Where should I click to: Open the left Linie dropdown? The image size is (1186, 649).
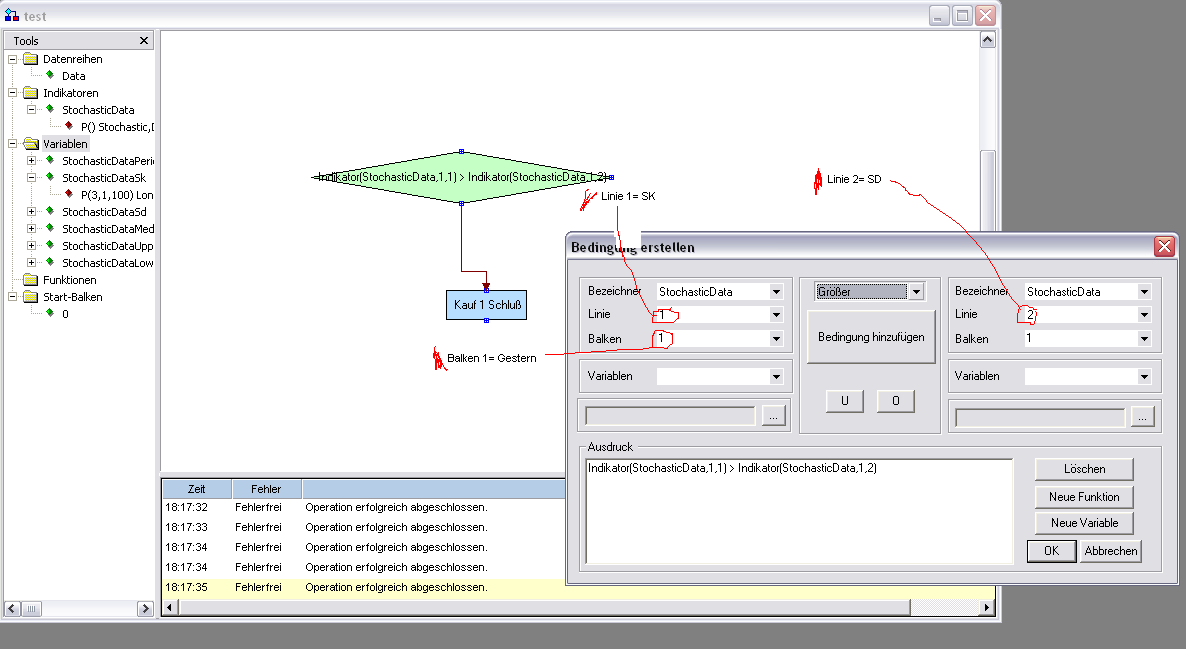776,315
